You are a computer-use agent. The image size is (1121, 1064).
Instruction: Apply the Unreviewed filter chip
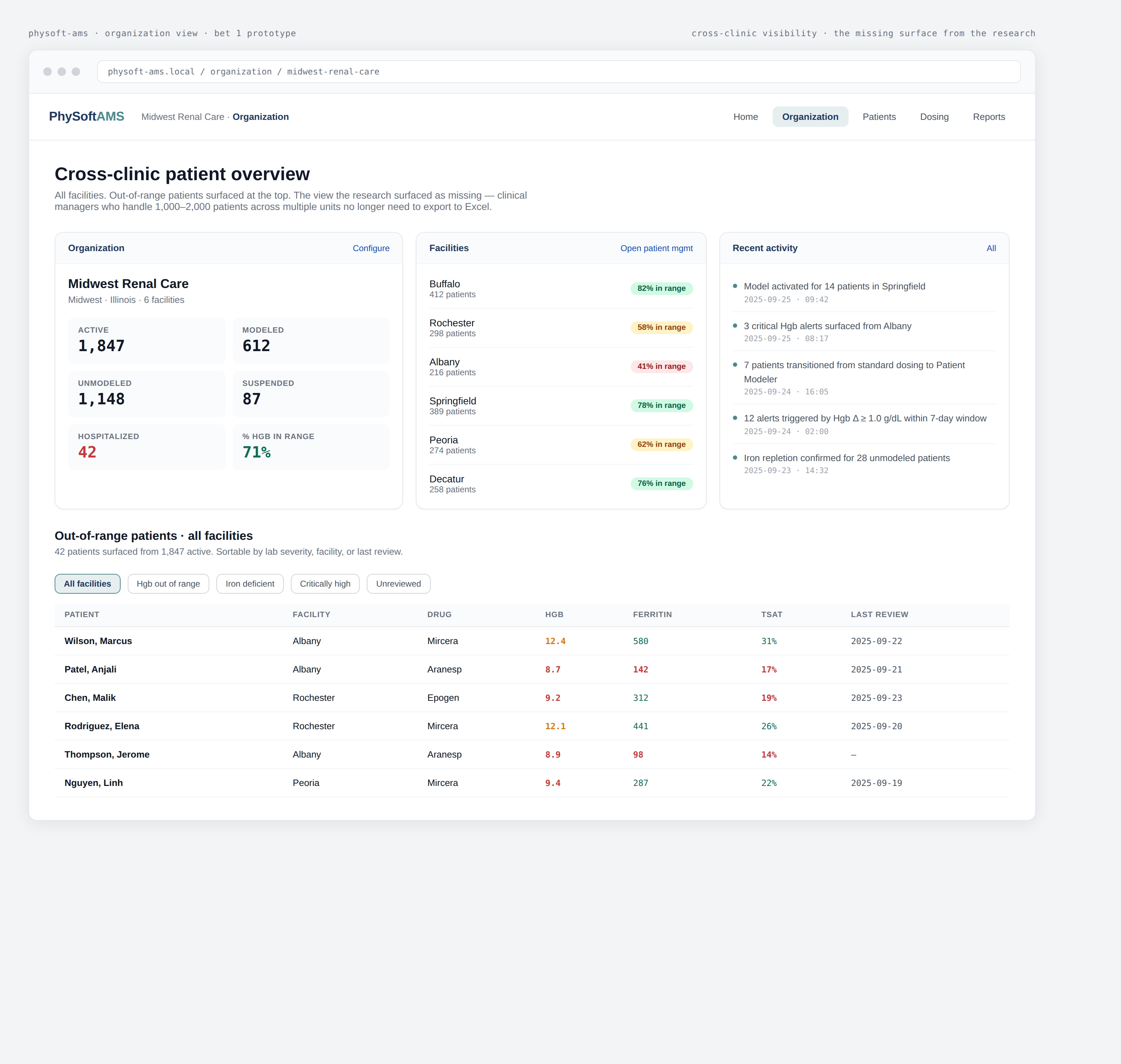pyautogui.click(x=398, y=584)
